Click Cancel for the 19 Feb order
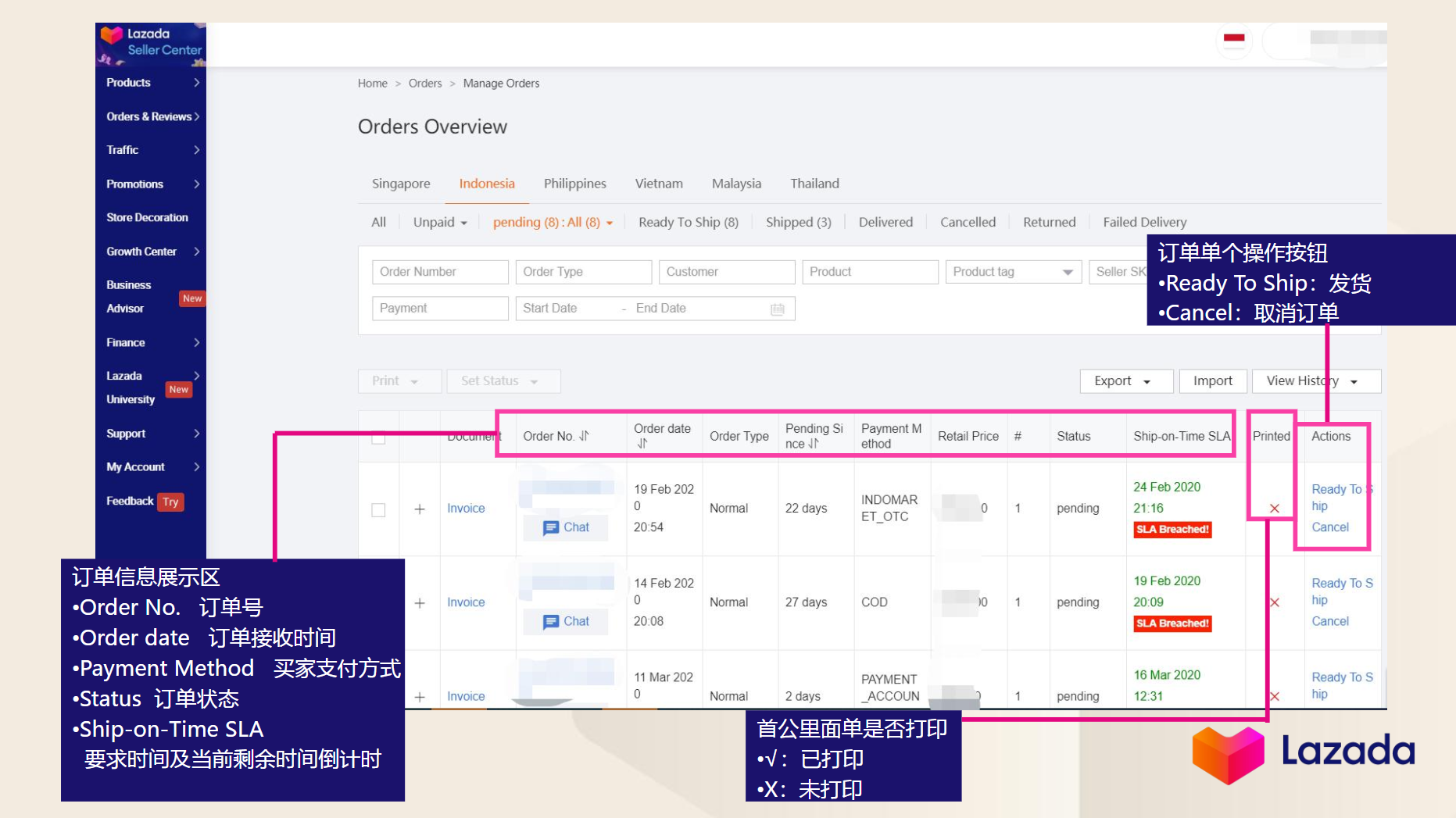The width and height of the screenshot is (1456, 818). click(1330, 527)
